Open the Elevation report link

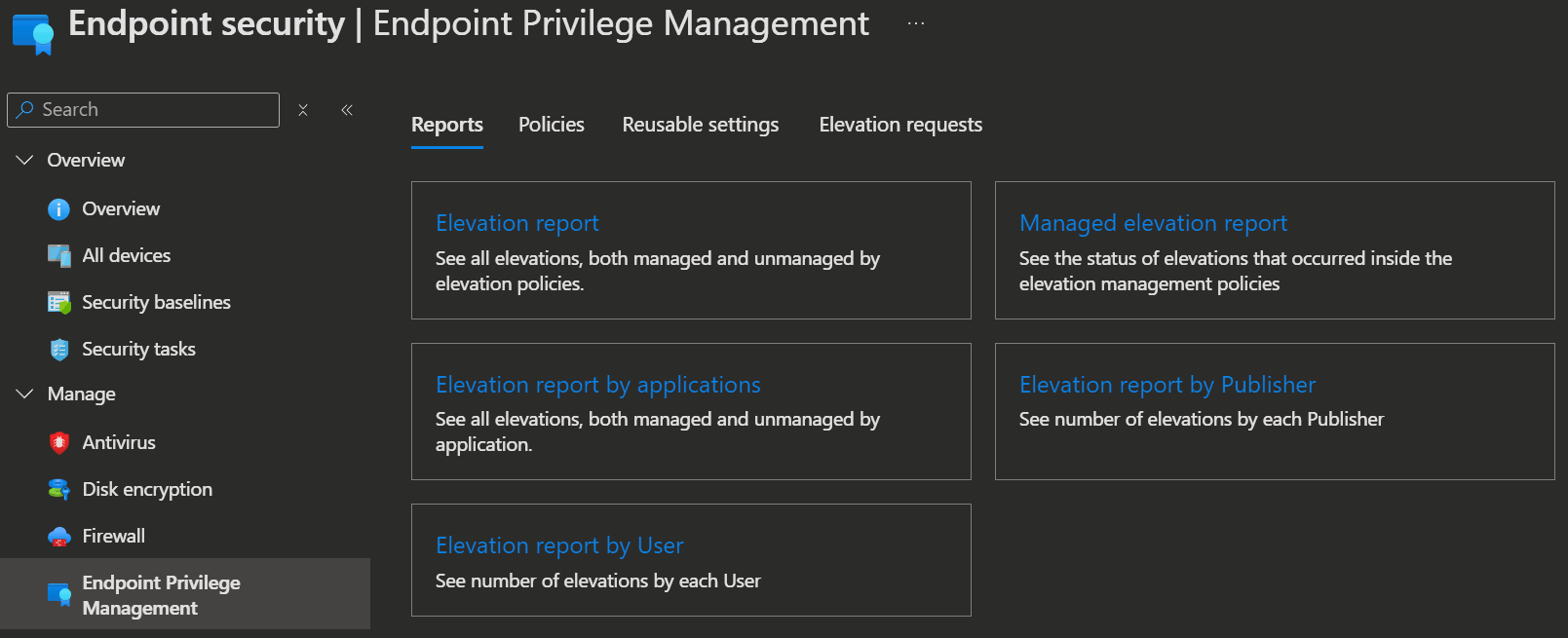pyautogui.click(x=517, y=223)
